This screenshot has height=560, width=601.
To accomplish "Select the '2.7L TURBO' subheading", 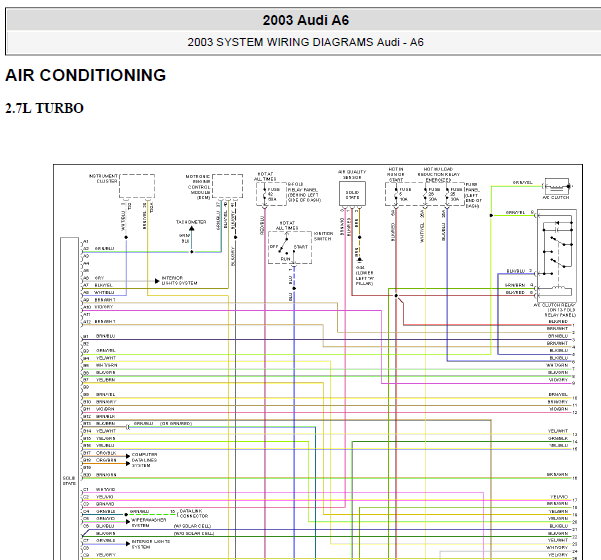I will [x=44, y=108].
